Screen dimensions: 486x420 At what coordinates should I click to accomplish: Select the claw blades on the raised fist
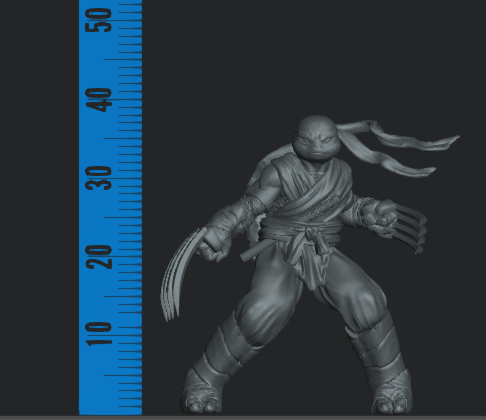tap(411, 226)
